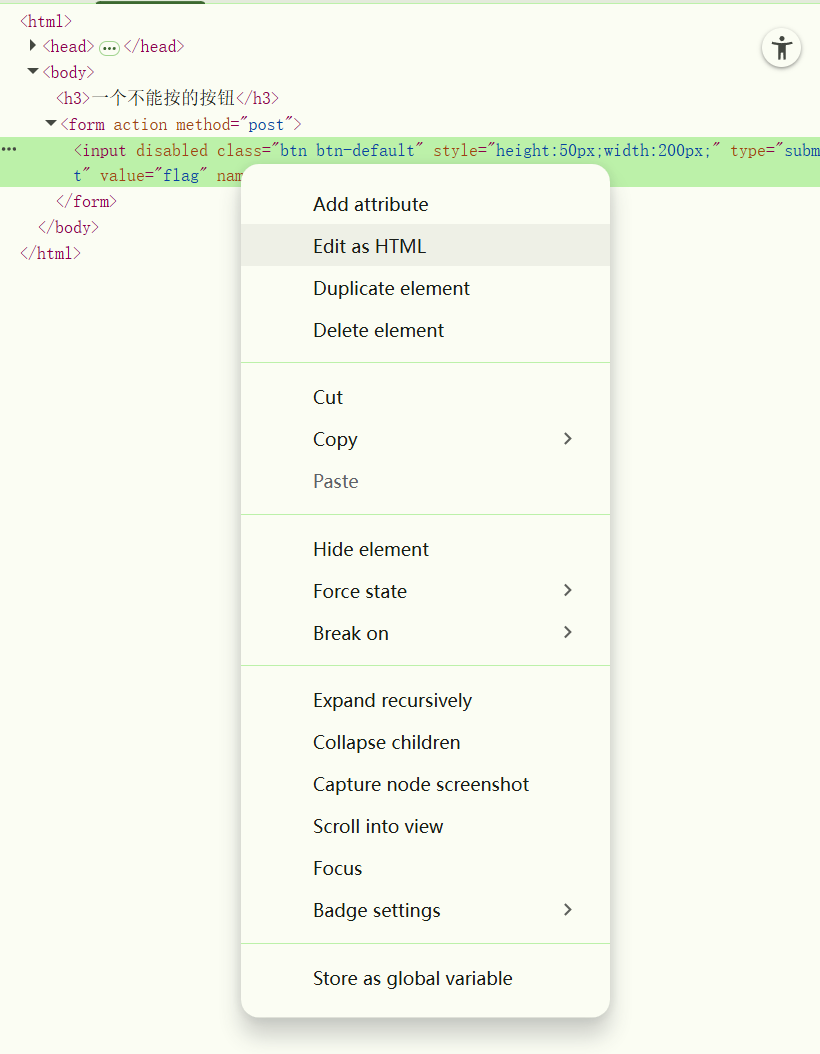Click Expand recursively menu item
The width and height of the screenshot is (820, 1054).
[x=392, y=700]
